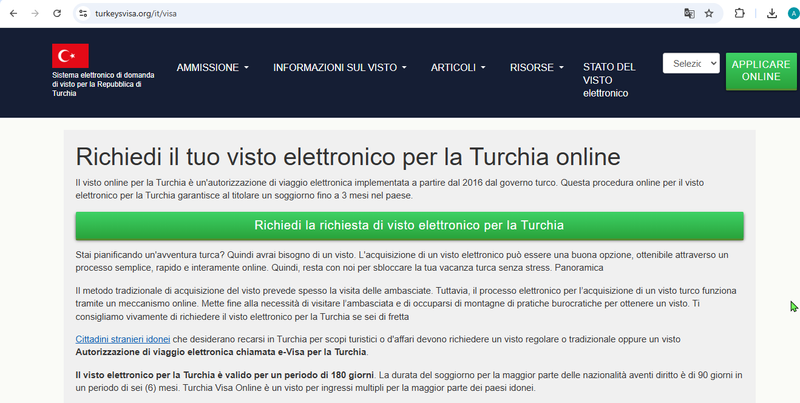The image size is (800, 403).
Task: Click the browser forward arrow
Action: tap(34, 14)
